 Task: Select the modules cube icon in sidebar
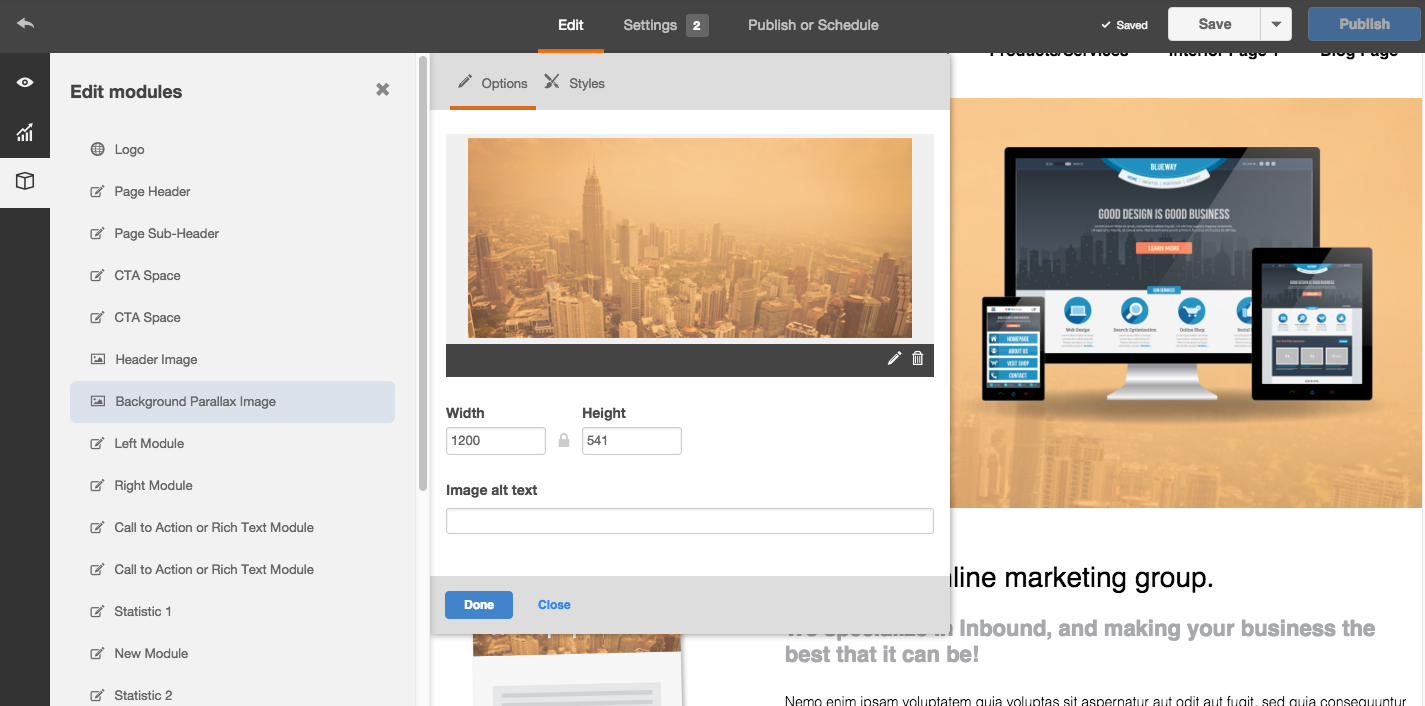click(25, 181)
